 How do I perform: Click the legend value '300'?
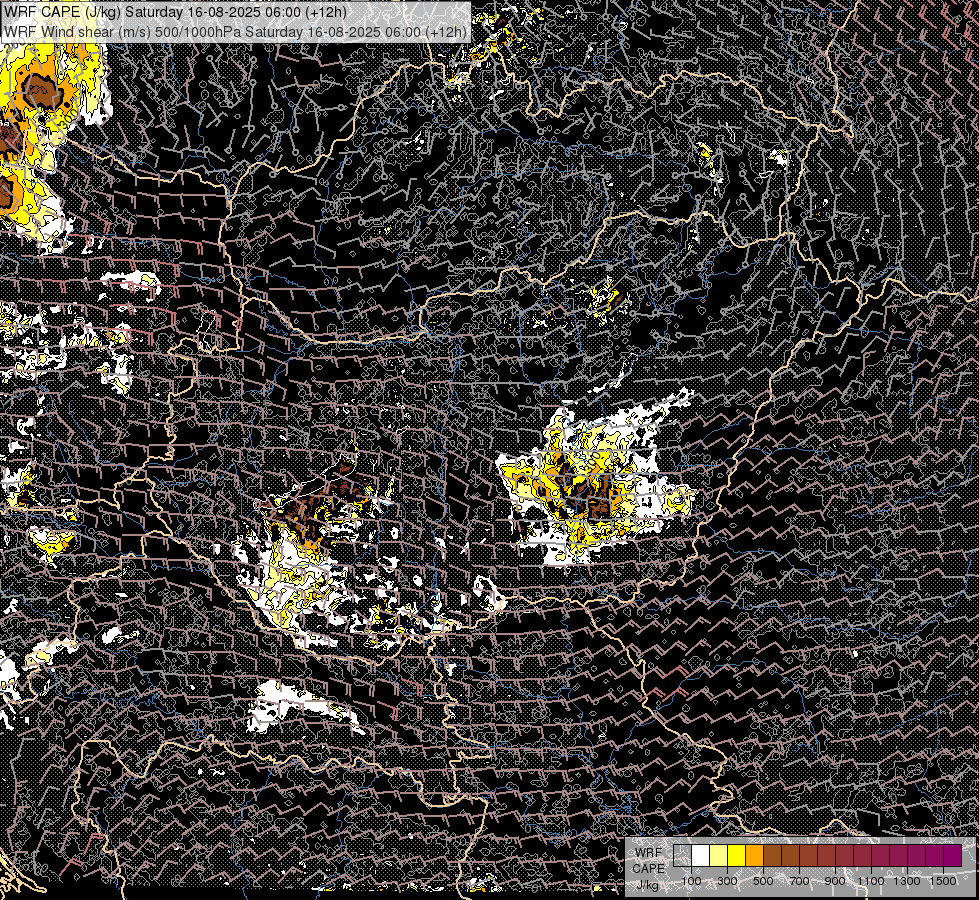tap(727, 881)
